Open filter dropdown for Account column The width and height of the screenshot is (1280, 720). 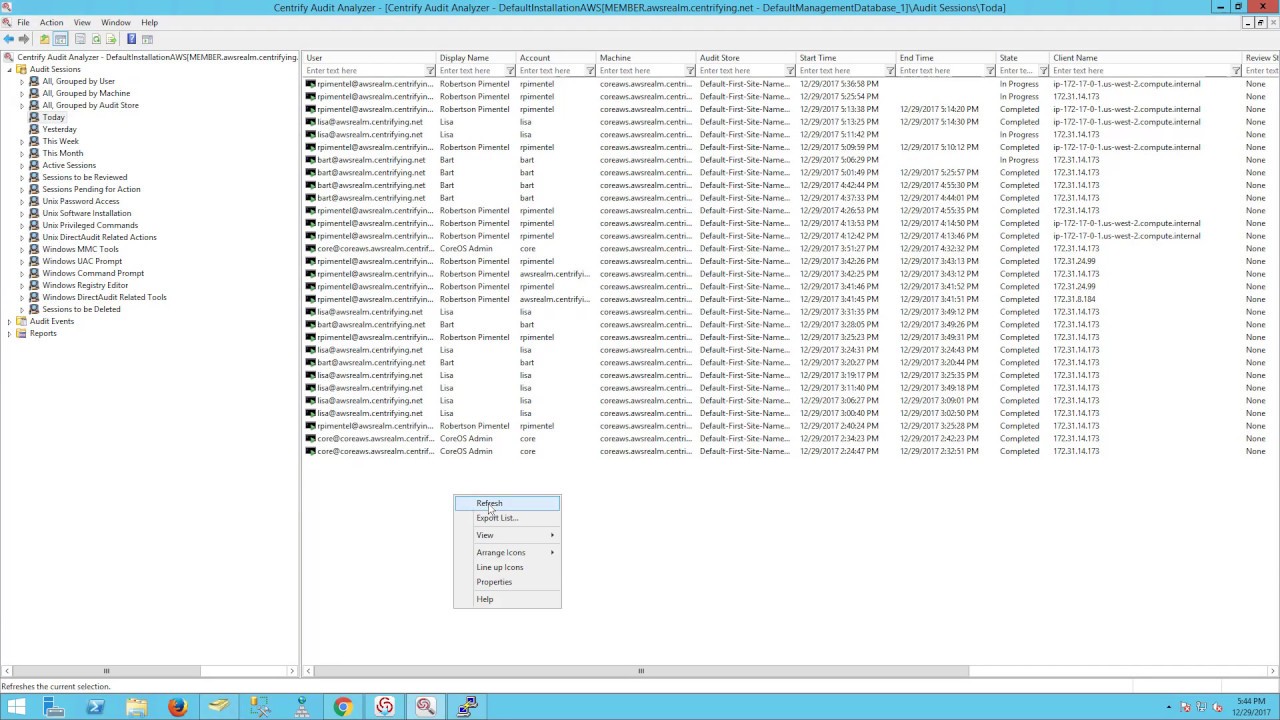(590, 71)
